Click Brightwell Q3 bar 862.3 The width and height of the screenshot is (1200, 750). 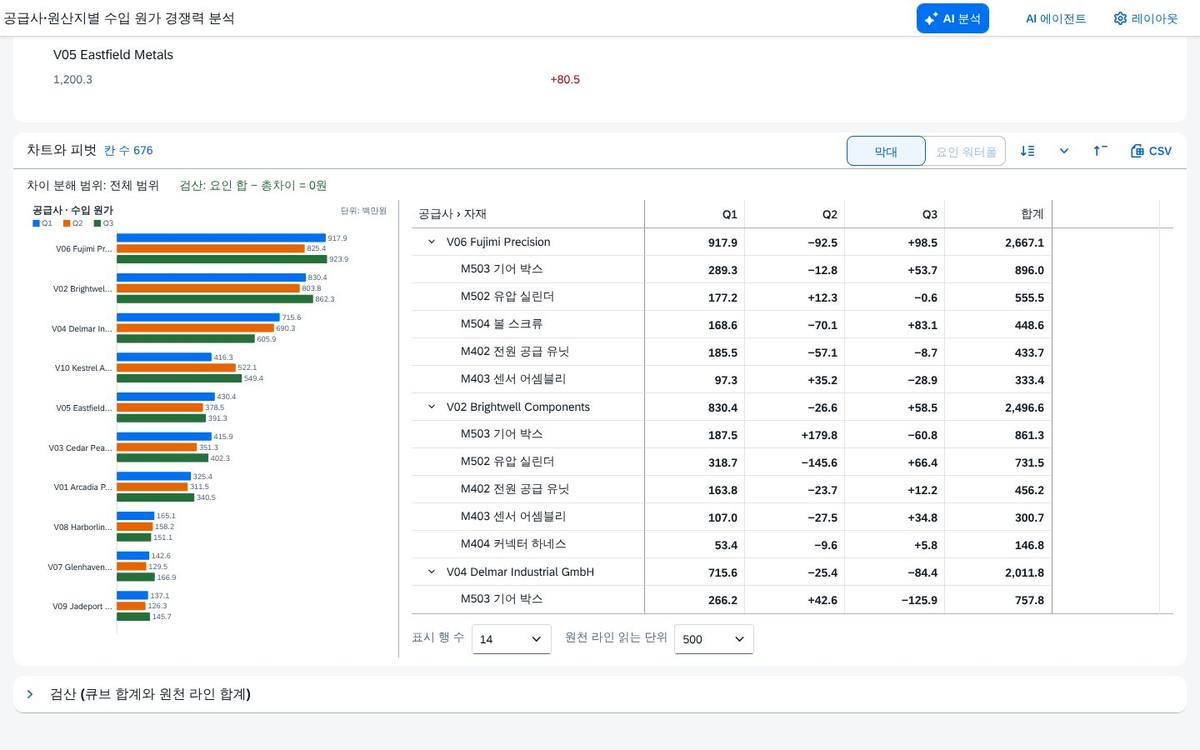[x=215, y=299]
